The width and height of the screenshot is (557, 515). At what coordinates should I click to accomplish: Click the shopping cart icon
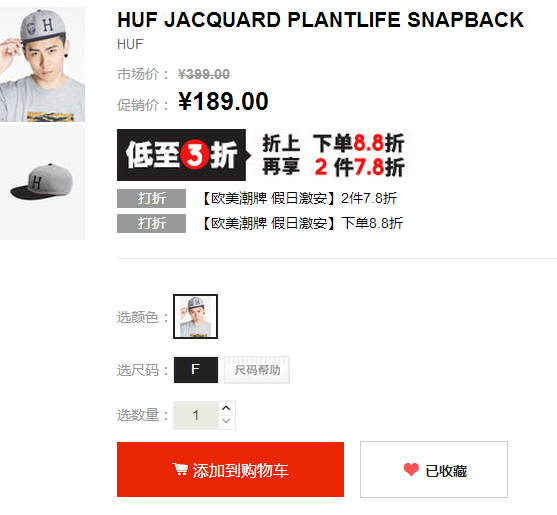(x=180, y=469)
